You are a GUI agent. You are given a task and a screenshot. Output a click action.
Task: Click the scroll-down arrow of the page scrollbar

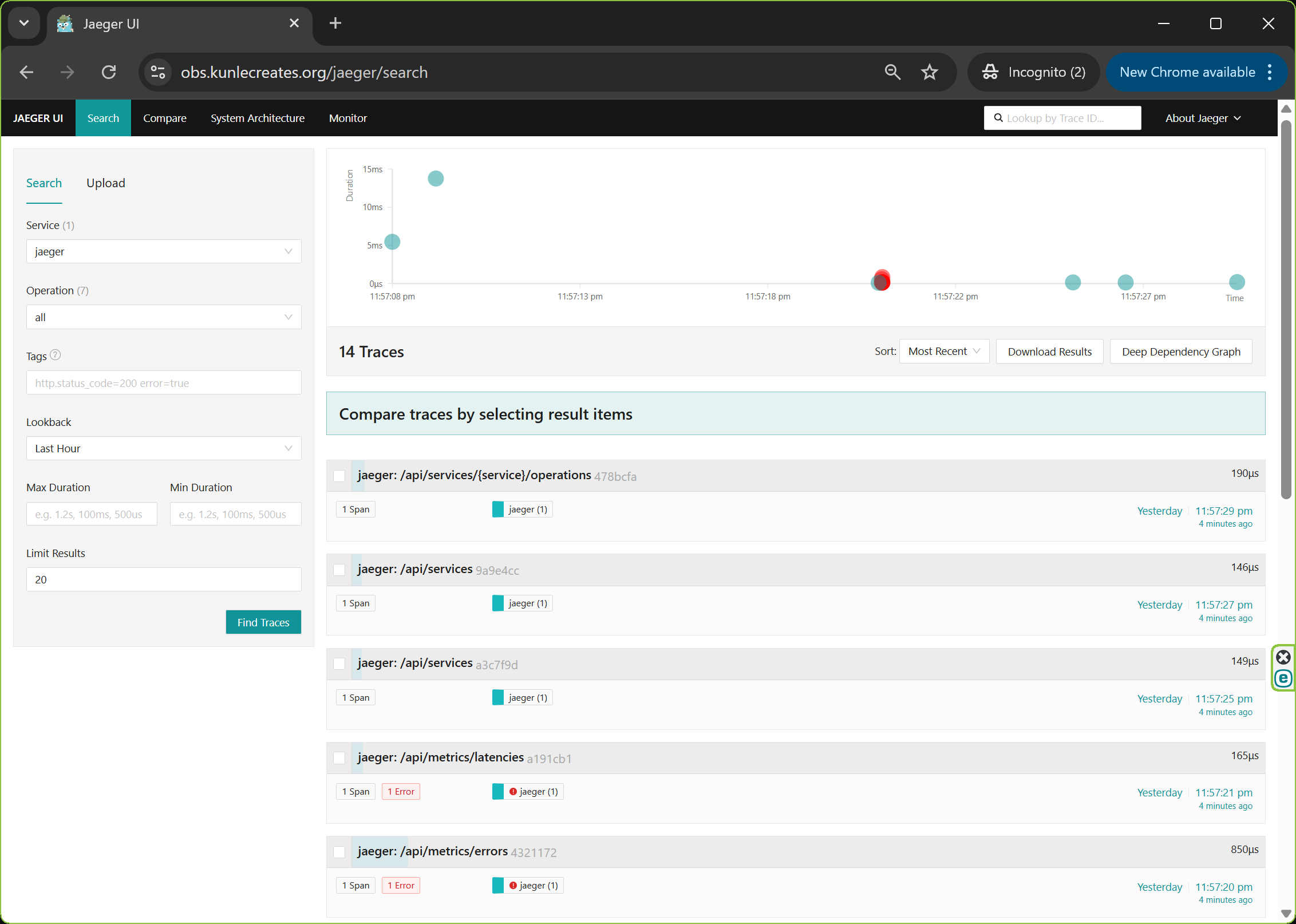coord(1286,913)
